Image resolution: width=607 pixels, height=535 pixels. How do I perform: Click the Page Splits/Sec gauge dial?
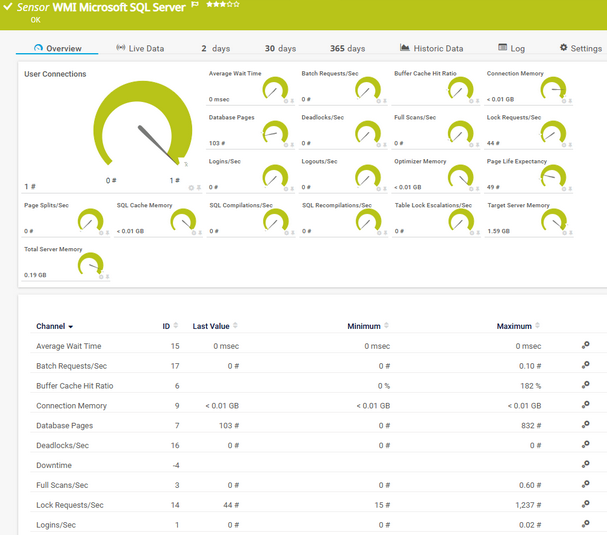coord(90,221)
